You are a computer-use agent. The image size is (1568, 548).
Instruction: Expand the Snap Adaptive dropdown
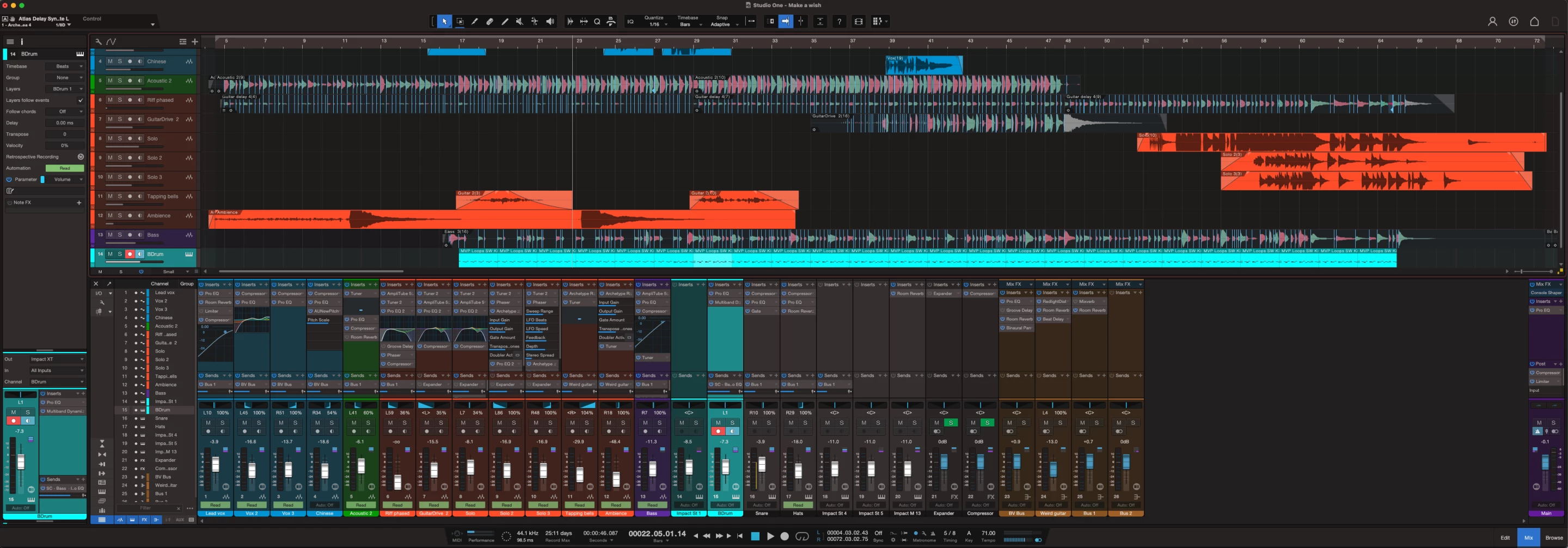[x=723, y=25]
